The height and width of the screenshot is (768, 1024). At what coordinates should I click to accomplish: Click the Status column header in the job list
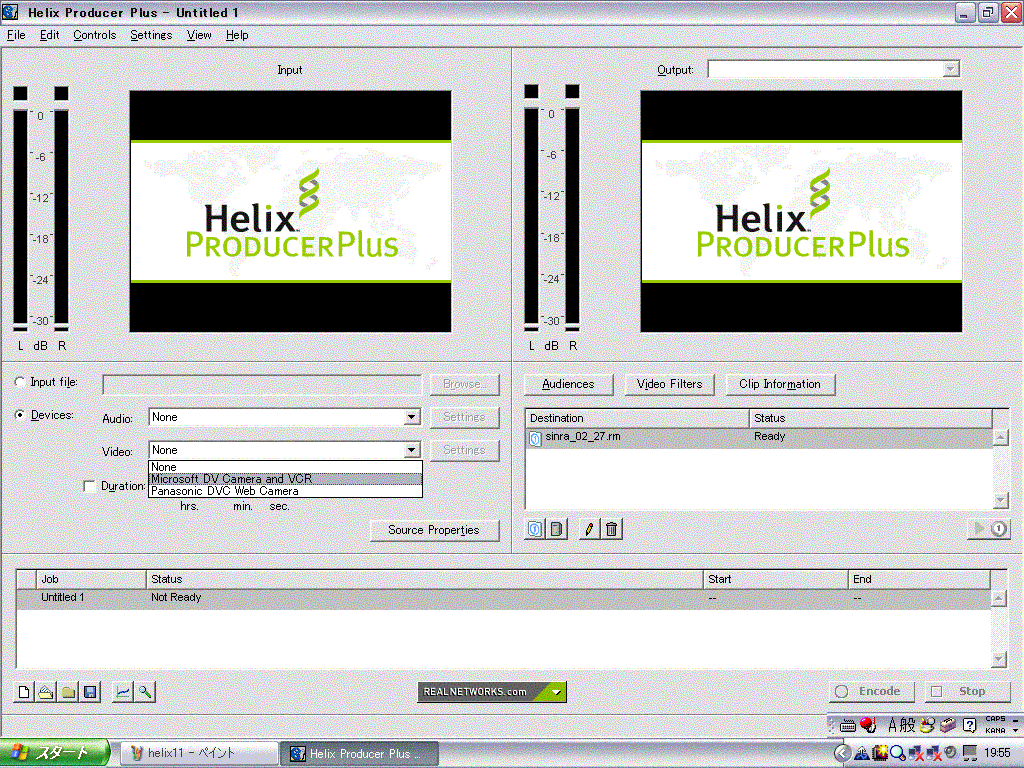pos(424,579)
